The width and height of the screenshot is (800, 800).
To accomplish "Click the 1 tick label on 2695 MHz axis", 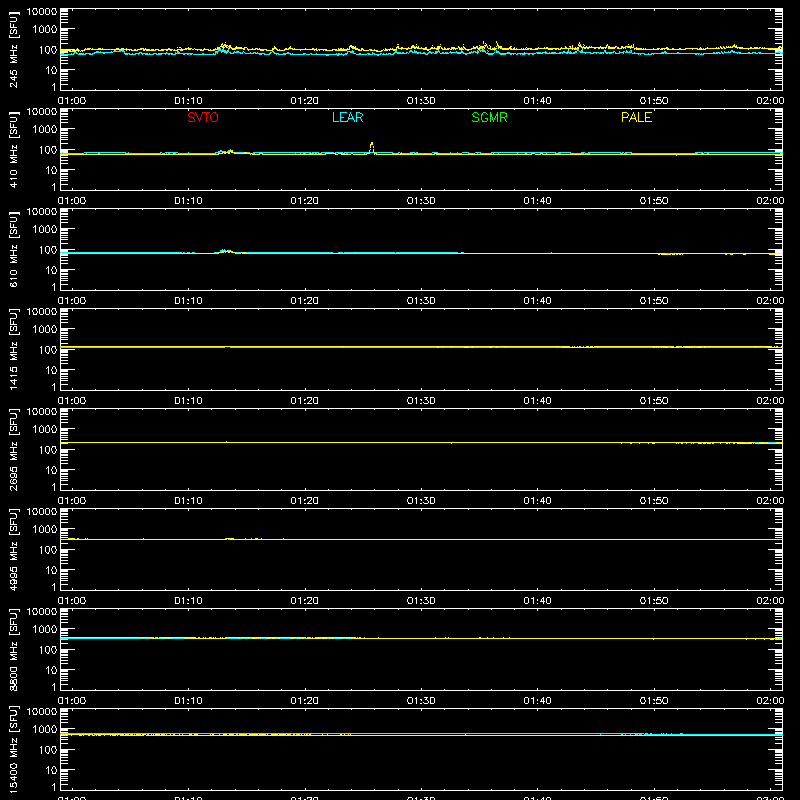I will click(x=54, y=487).
